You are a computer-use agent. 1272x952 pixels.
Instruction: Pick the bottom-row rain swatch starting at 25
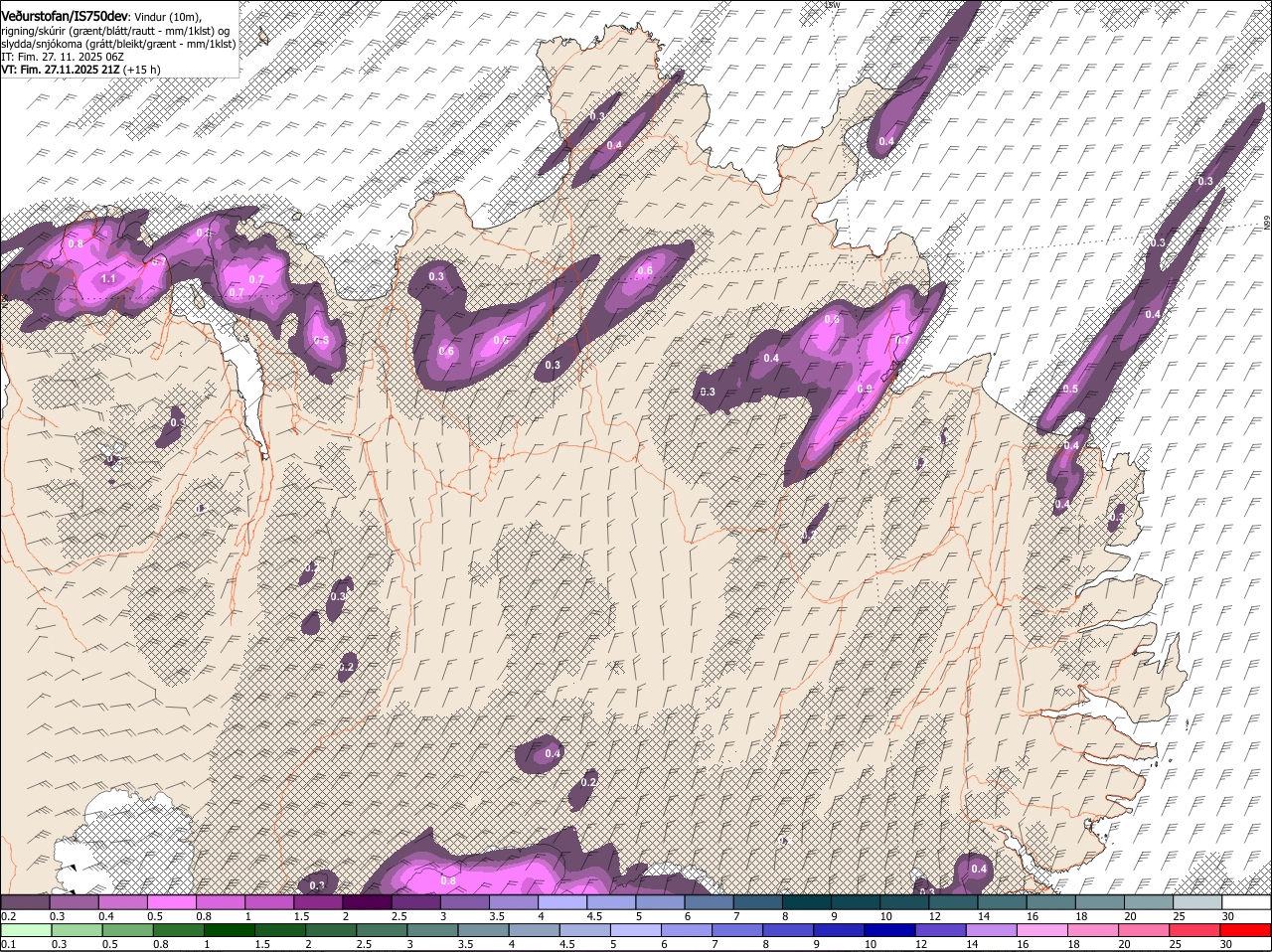(x=1194, y=930)
